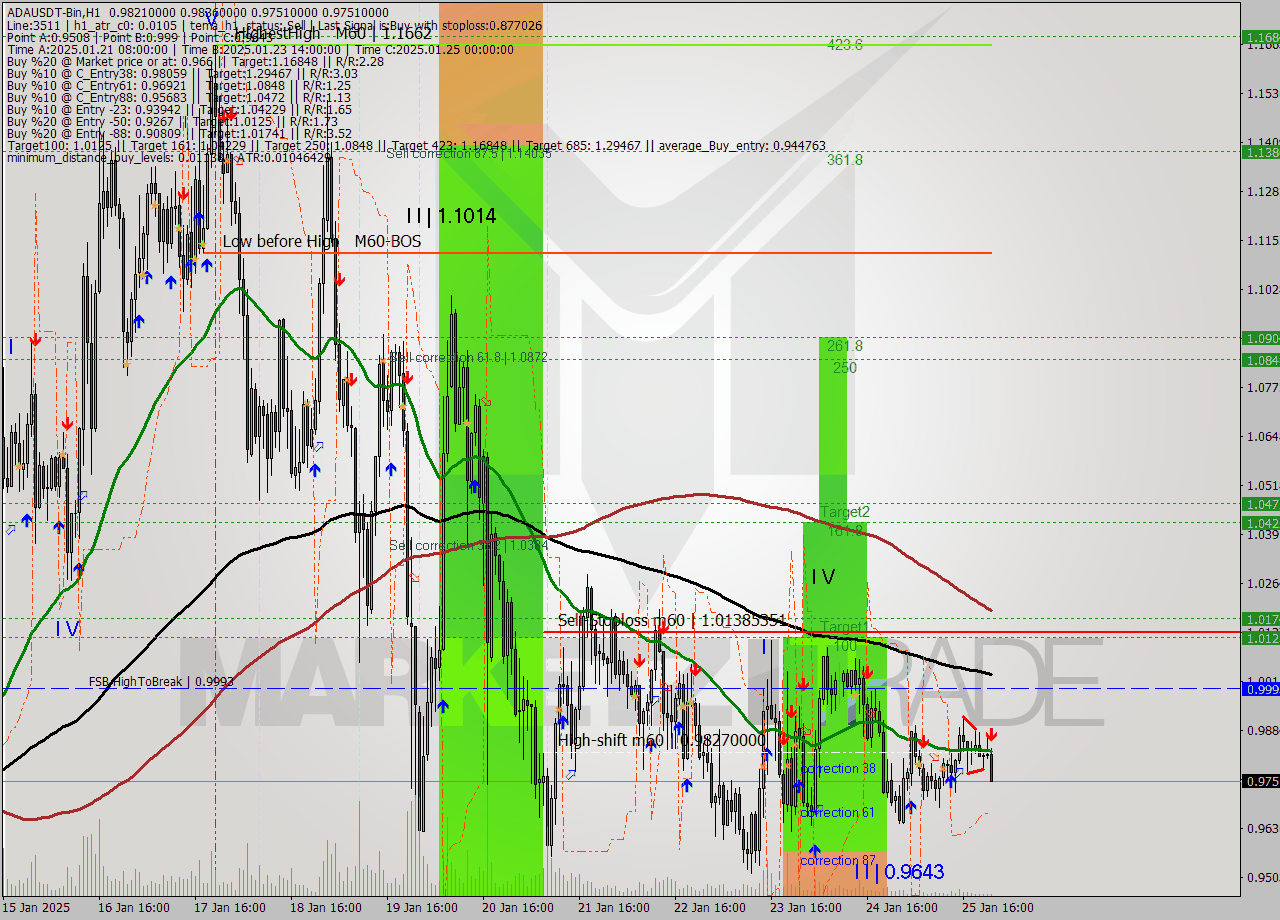
Task: Click 'Sell-stoploss m60 | 1.01385351' label
Action: (672, 621)
